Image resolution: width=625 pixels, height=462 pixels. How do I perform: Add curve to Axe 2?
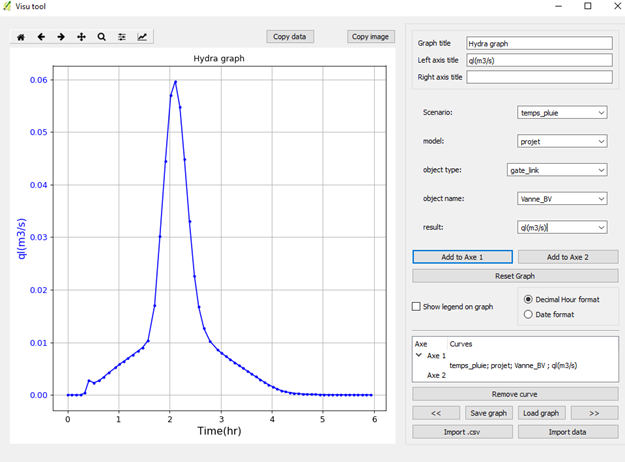point(568,257)
